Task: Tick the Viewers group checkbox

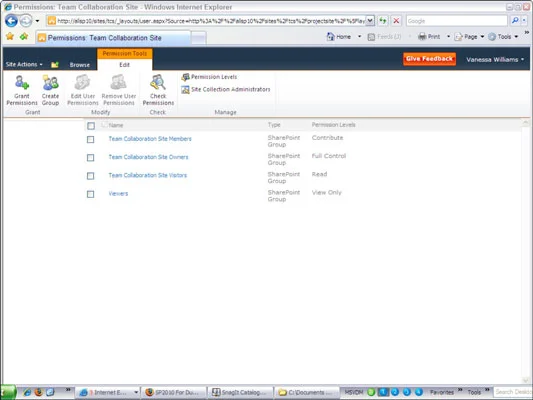Action: point(90,194)
